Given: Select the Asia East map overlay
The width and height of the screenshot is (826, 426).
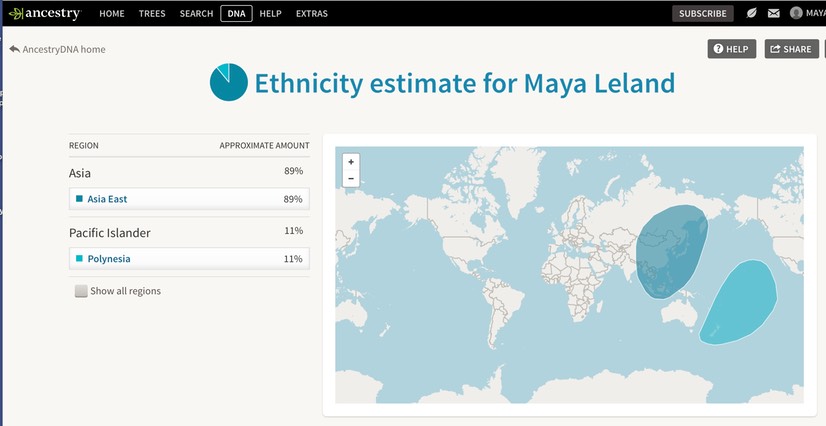Looking at the screenshot, I should (x=672, y=250).
